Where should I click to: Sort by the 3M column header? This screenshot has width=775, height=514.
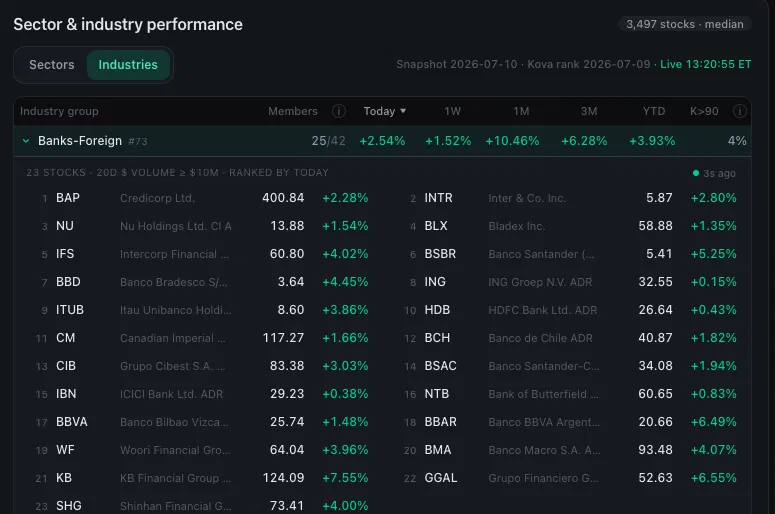[589, 111]
